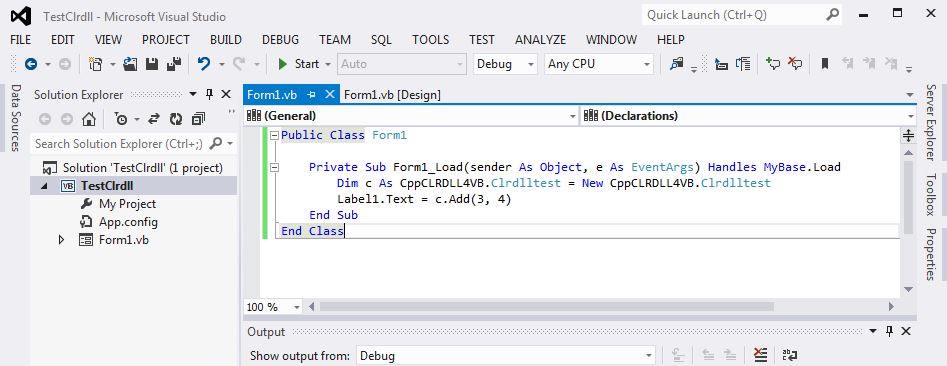Toggle word wrap in Output panel

click(790, 355)
